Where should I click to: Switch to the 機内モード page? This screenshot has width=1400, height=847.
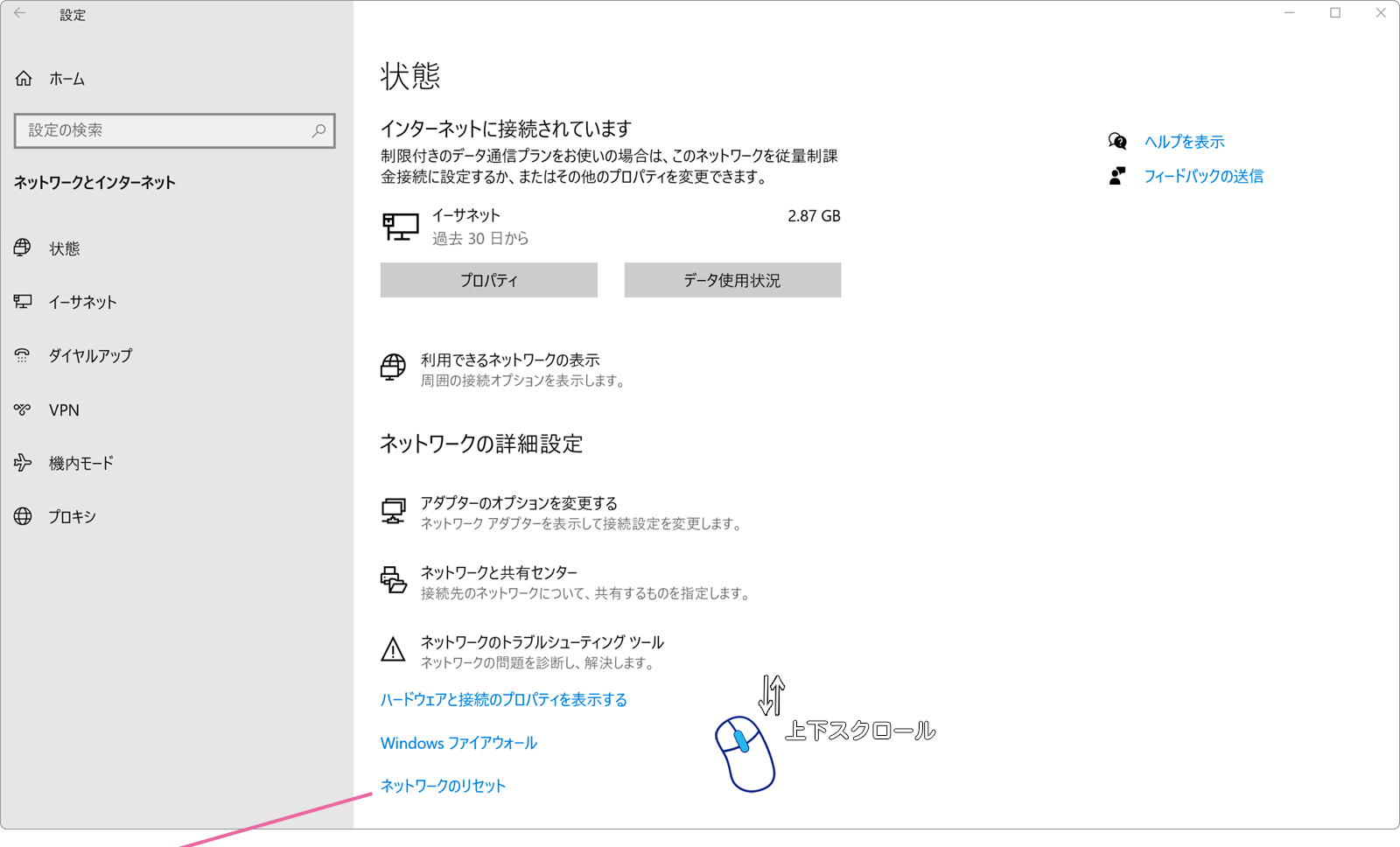point(81,463)
